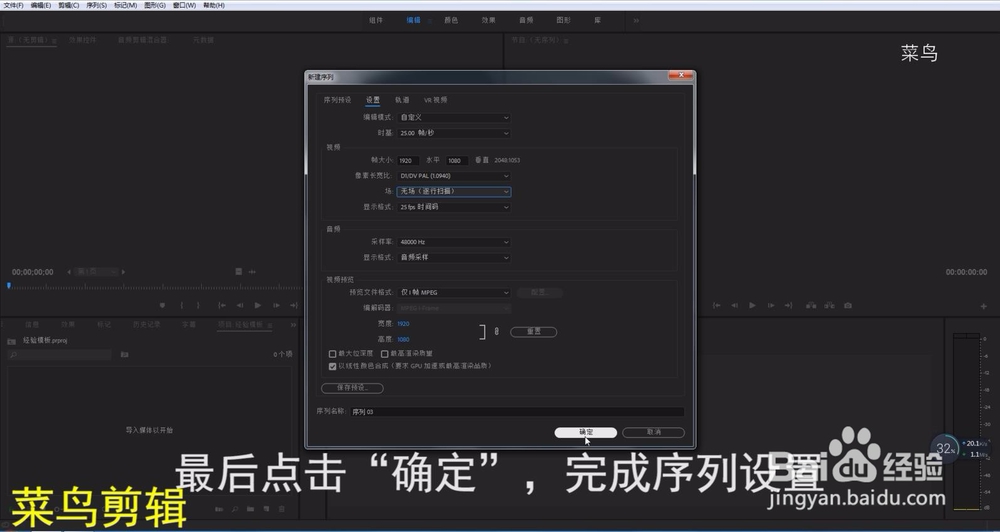The image size is (1000, 532).
Task: Switch to the 组件 workspace
Action: (x=376, y=20)
